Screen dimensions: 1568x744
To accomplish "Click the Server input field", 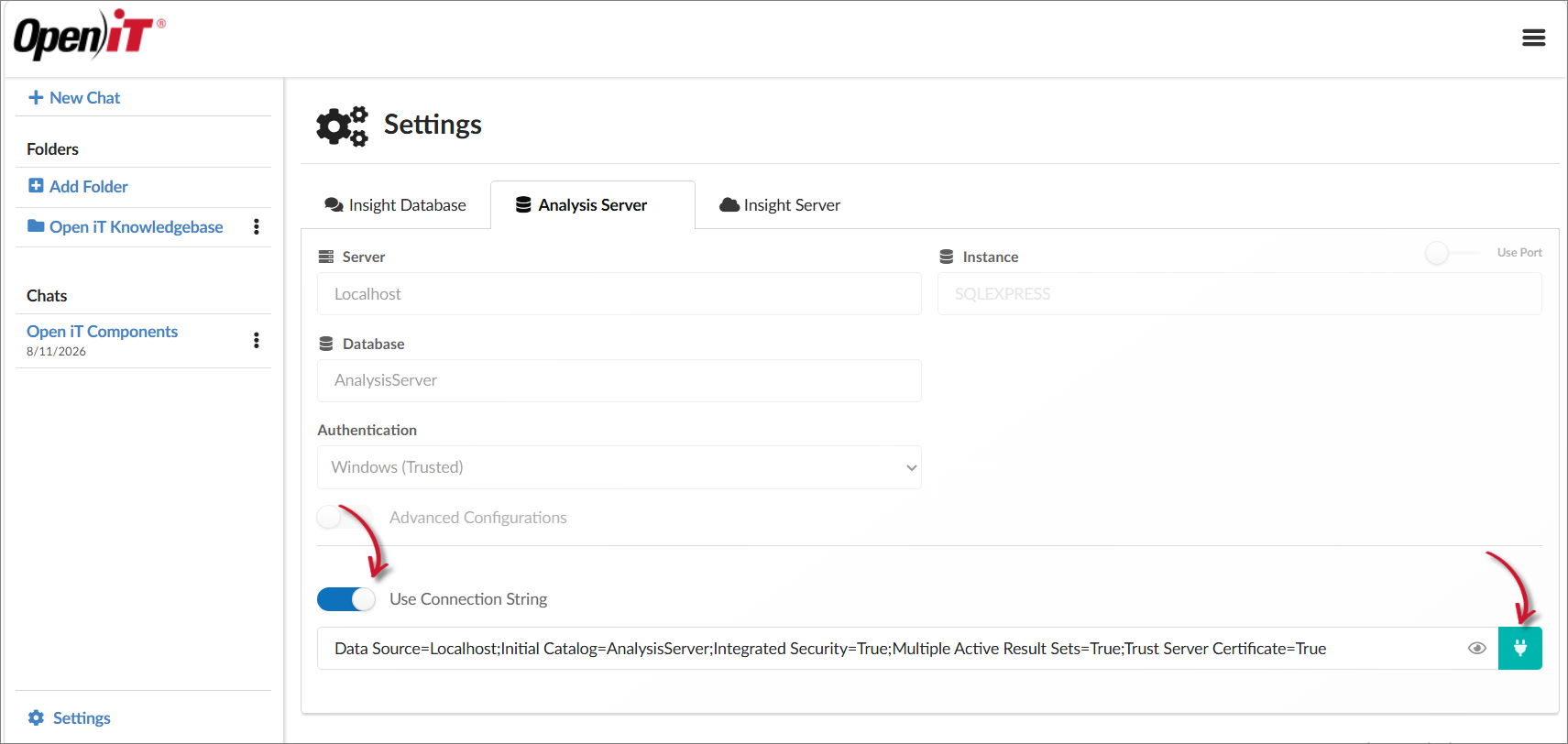I will click(620, 294).
